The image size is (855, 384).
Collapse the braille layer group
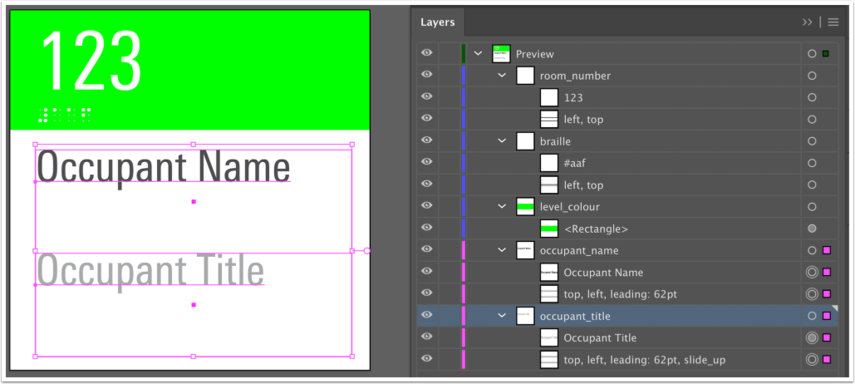click(502, 141)
